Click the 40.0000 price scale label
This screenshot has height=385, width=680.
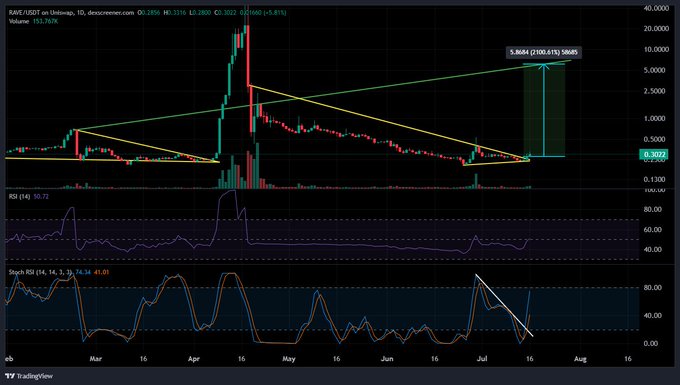(656, 8)
